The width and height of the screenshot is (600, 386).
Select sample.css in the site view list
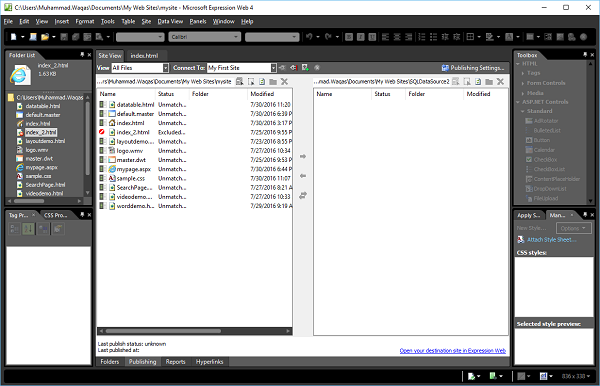tap(130, 179)
